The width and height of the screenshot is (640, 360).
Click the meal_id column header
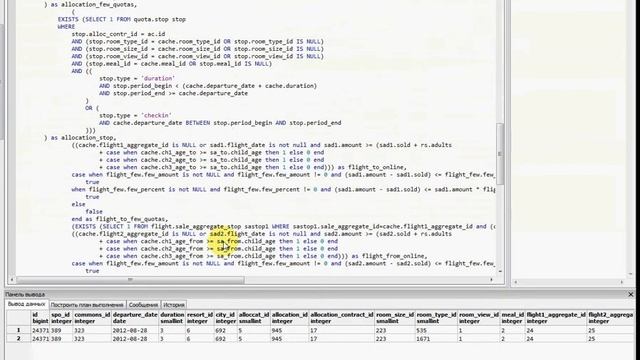[512, 318]
